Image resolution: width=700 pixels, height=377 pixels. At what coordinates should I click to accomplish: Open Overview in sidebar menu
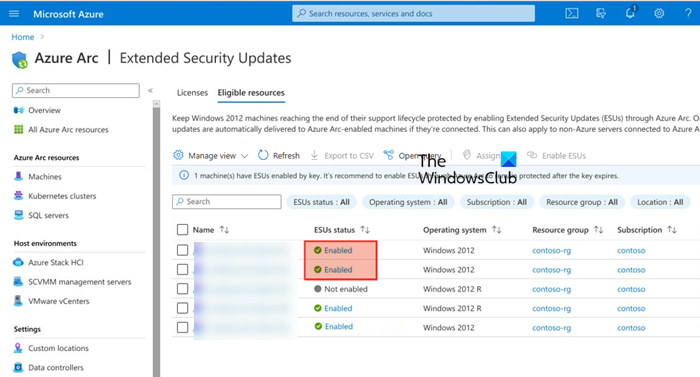(44, 110)
